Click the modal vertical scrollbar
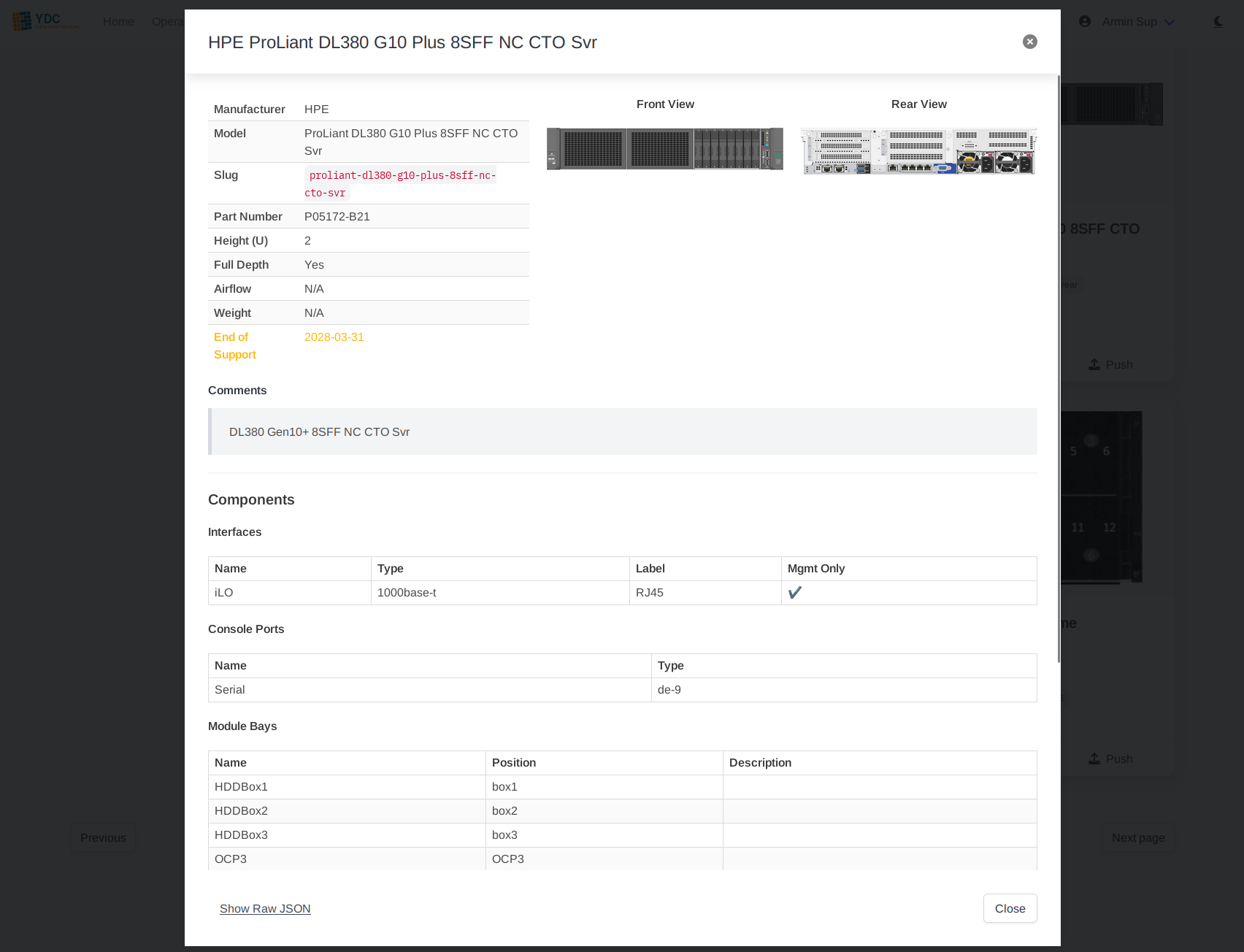The height and width of the screenshot is (952, 1244). (1059, 369)
